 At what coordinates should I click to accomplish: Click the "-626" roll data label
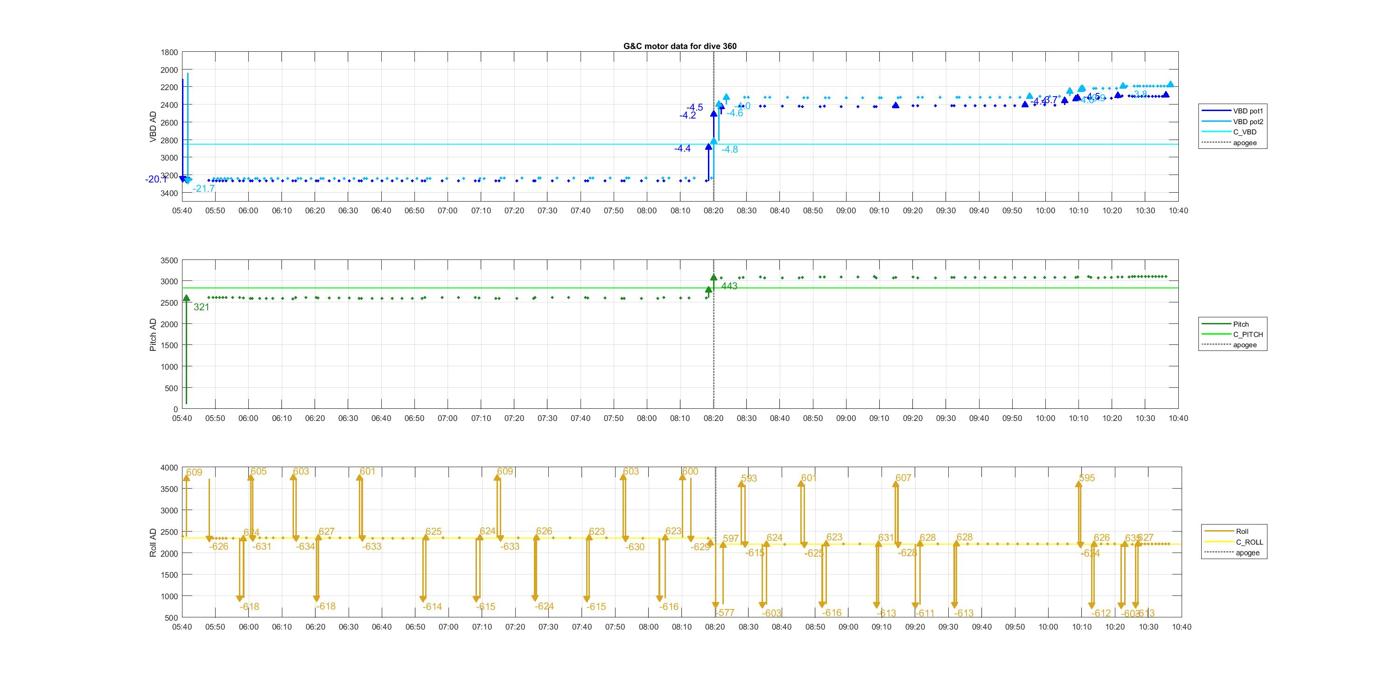coord(219,547)
